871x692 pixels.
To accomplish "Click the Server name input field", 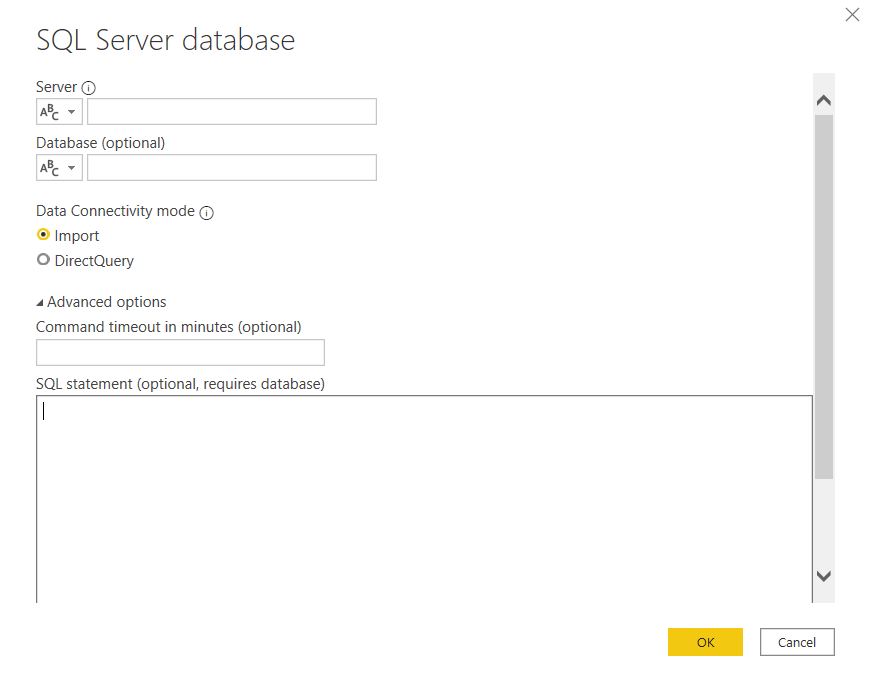I will [x=232, y=112].
